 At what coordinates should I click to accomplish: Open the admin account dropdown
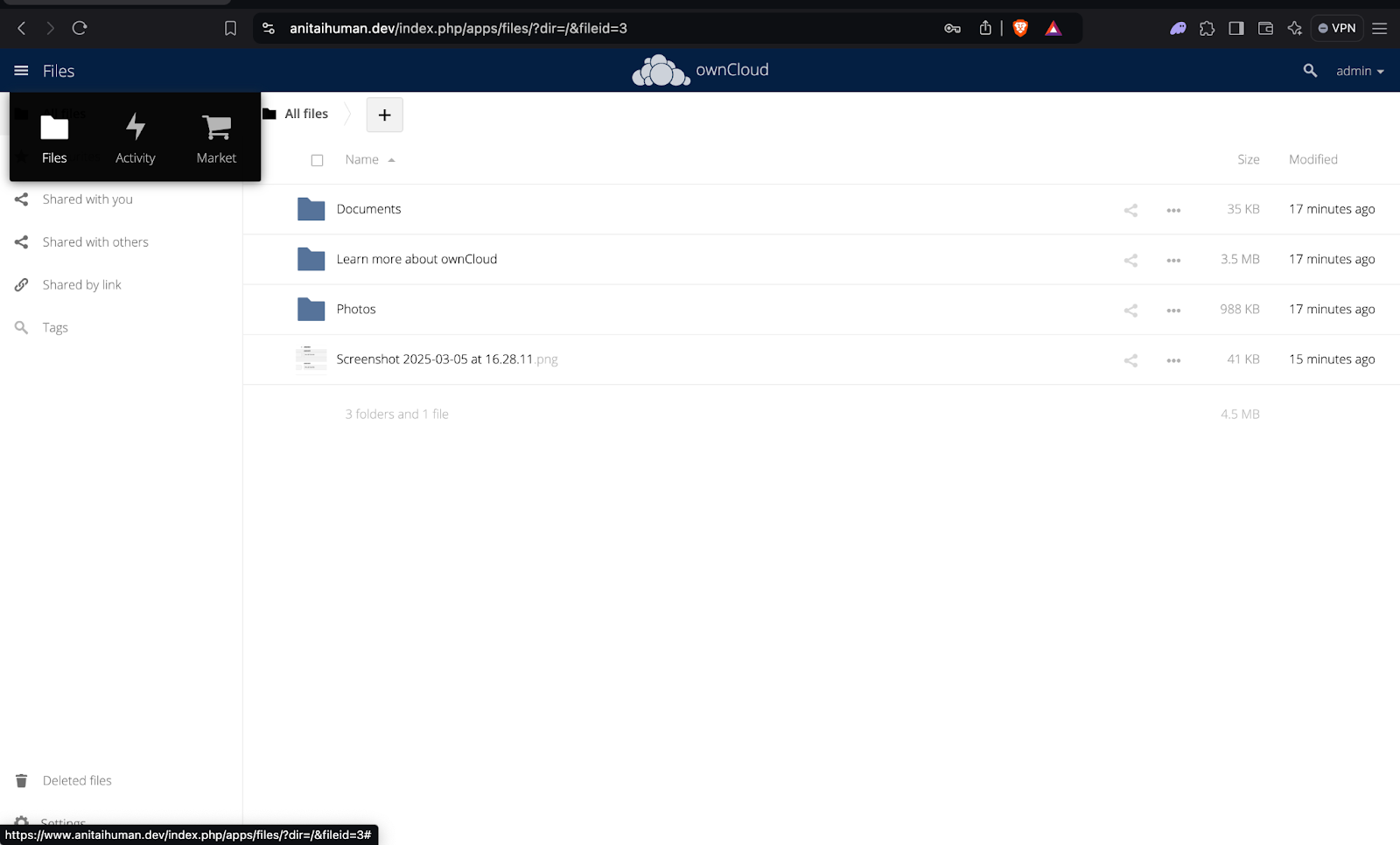click(1359, 71)
